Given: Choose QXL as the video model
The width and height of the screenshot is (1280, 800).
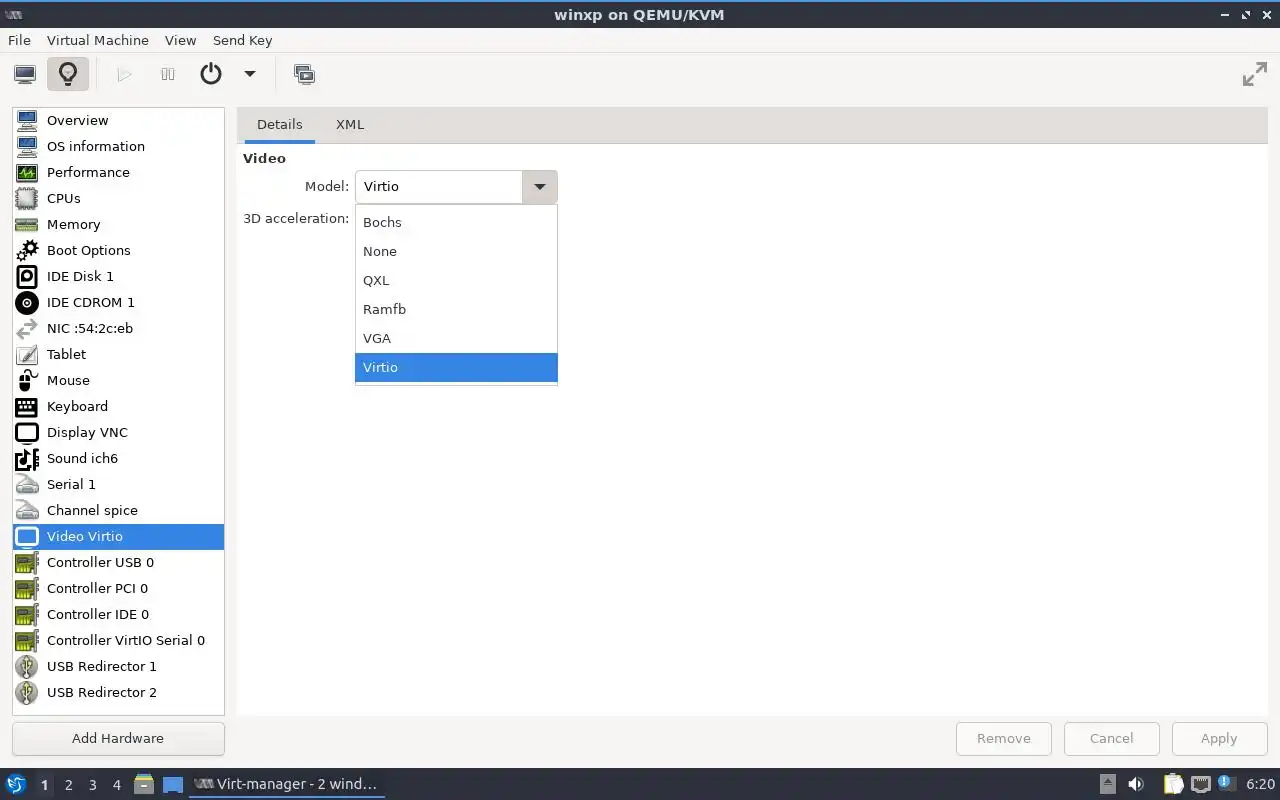Looking at the screenshot, I should point(456,280).
